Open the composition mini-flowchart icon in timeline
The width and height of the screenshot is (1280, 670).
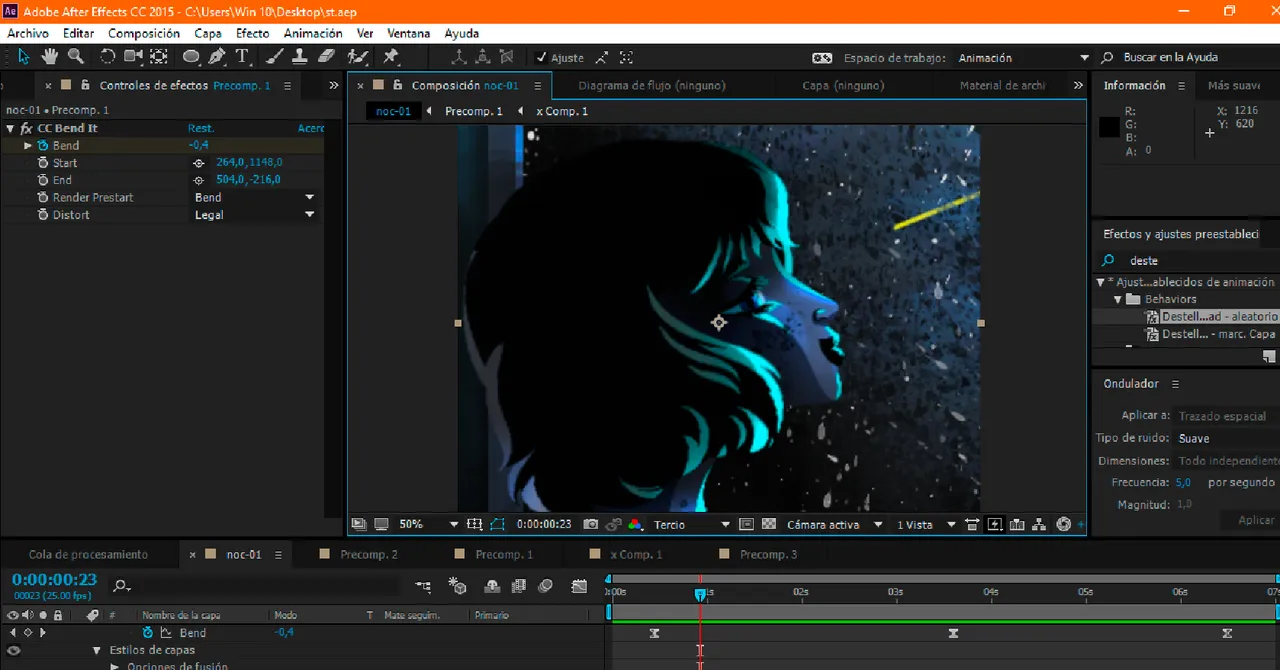pos(423,586)
